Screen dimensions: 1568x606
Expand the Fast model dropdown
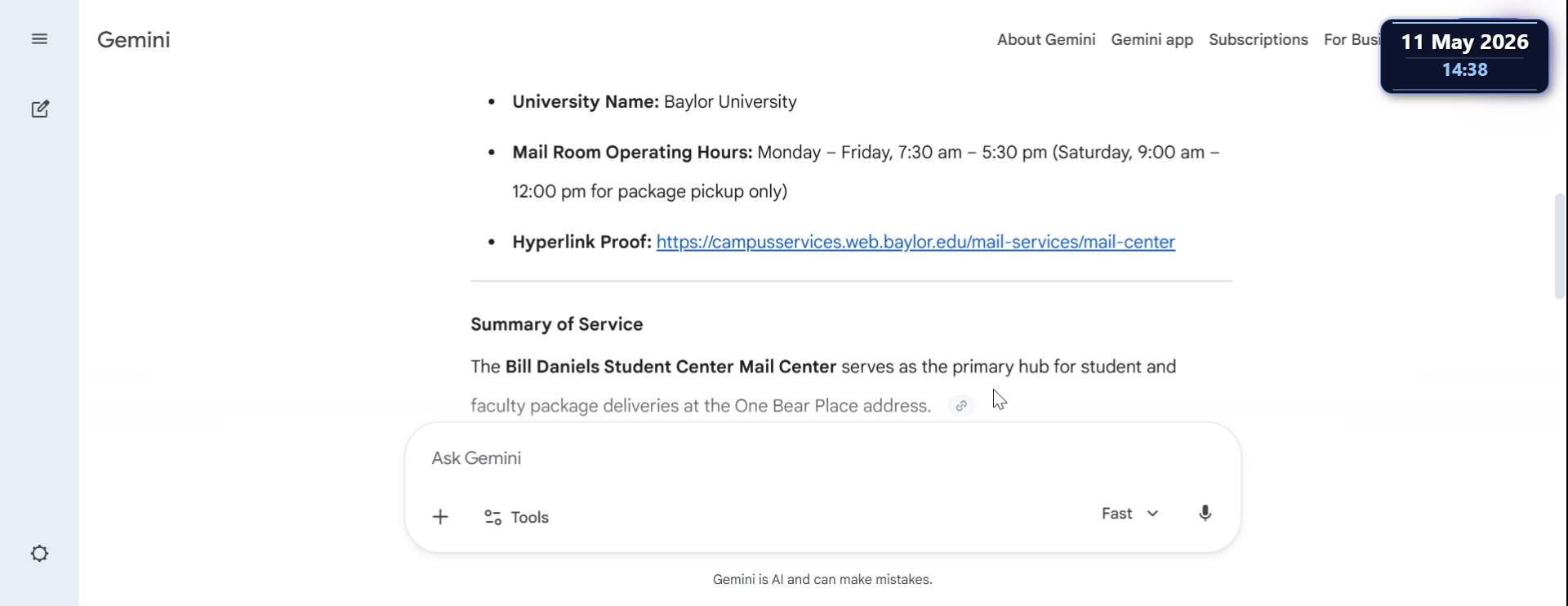click(x=1129, y=514)
